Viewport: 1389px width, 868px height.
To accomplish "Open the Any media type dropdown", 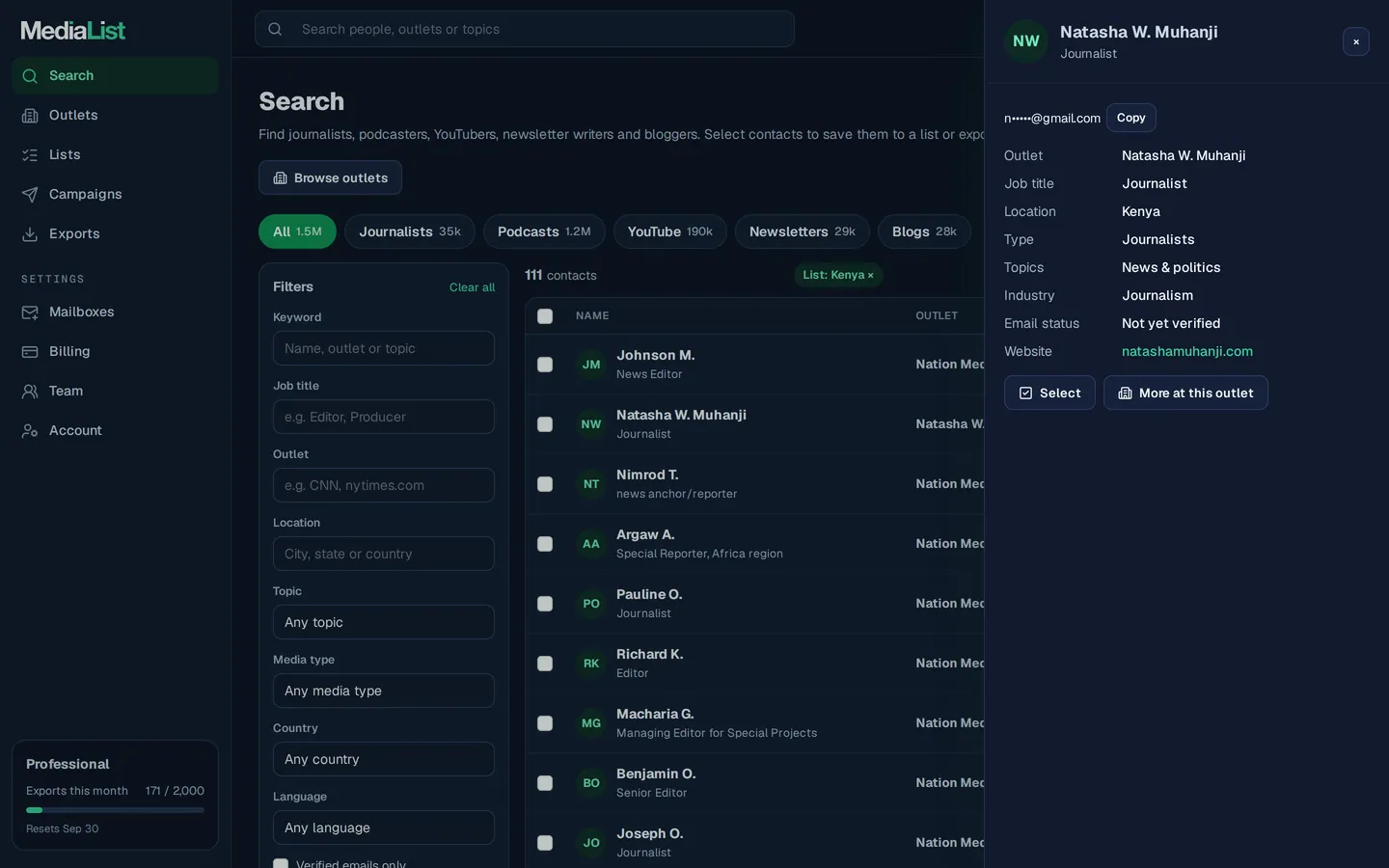I will pos(384,691).
